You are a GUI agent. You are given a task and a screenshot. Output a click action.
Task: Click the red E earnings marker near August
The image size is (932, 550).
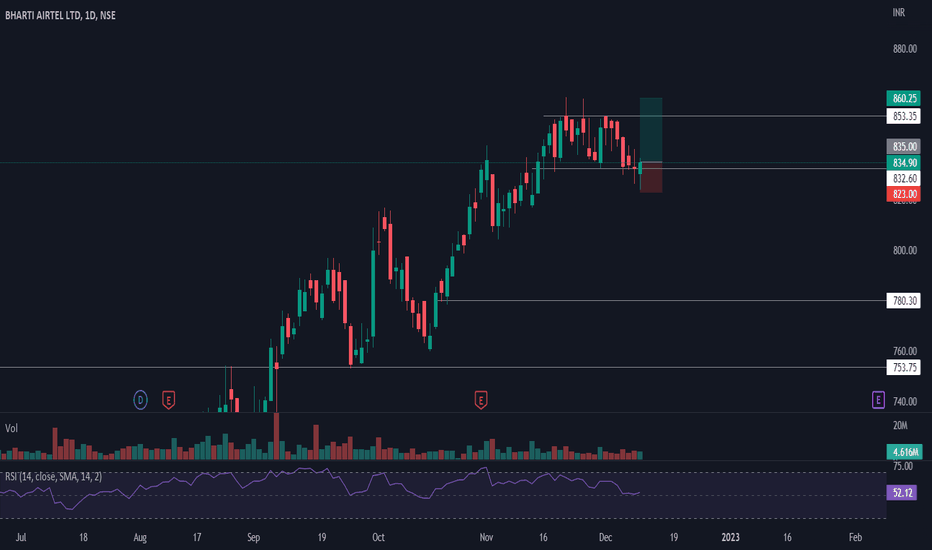168,400
